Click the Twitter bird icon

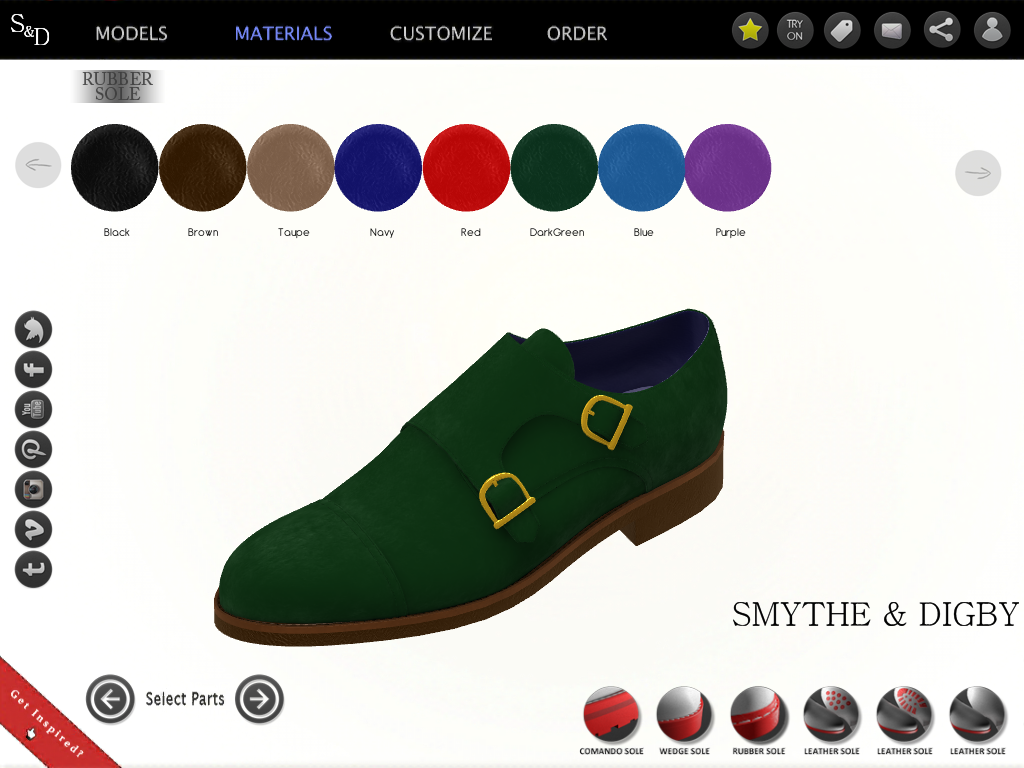pyautogui.click(x=33, y=329)
